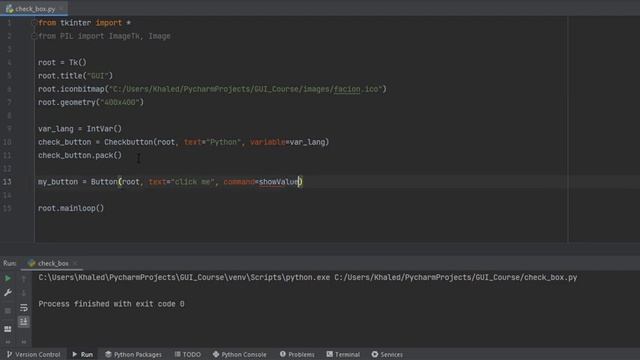Collapse the import block at line 1

coord(34,23)
